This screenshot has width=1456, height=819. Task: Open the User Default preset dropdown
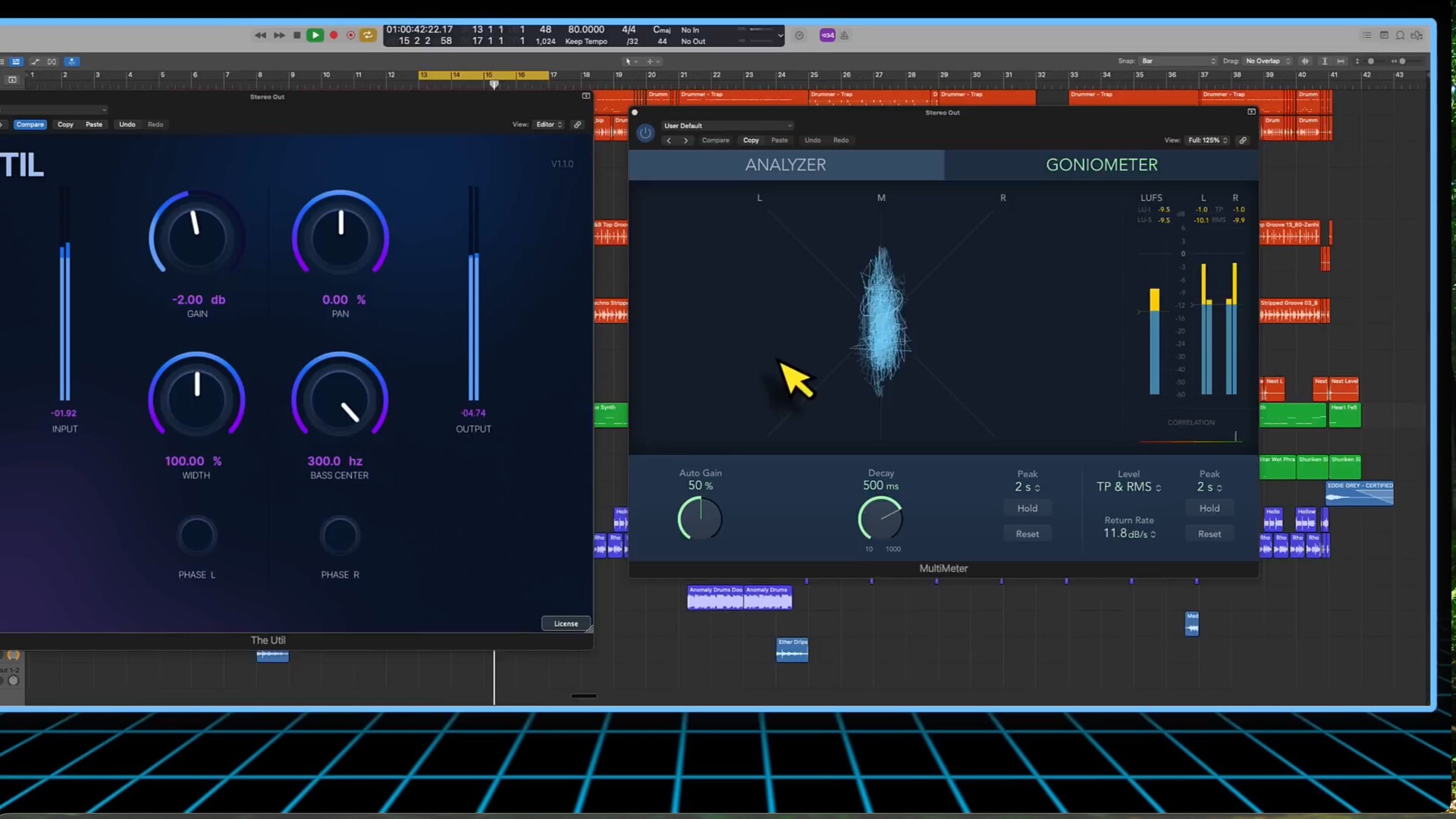click(726, 125)
